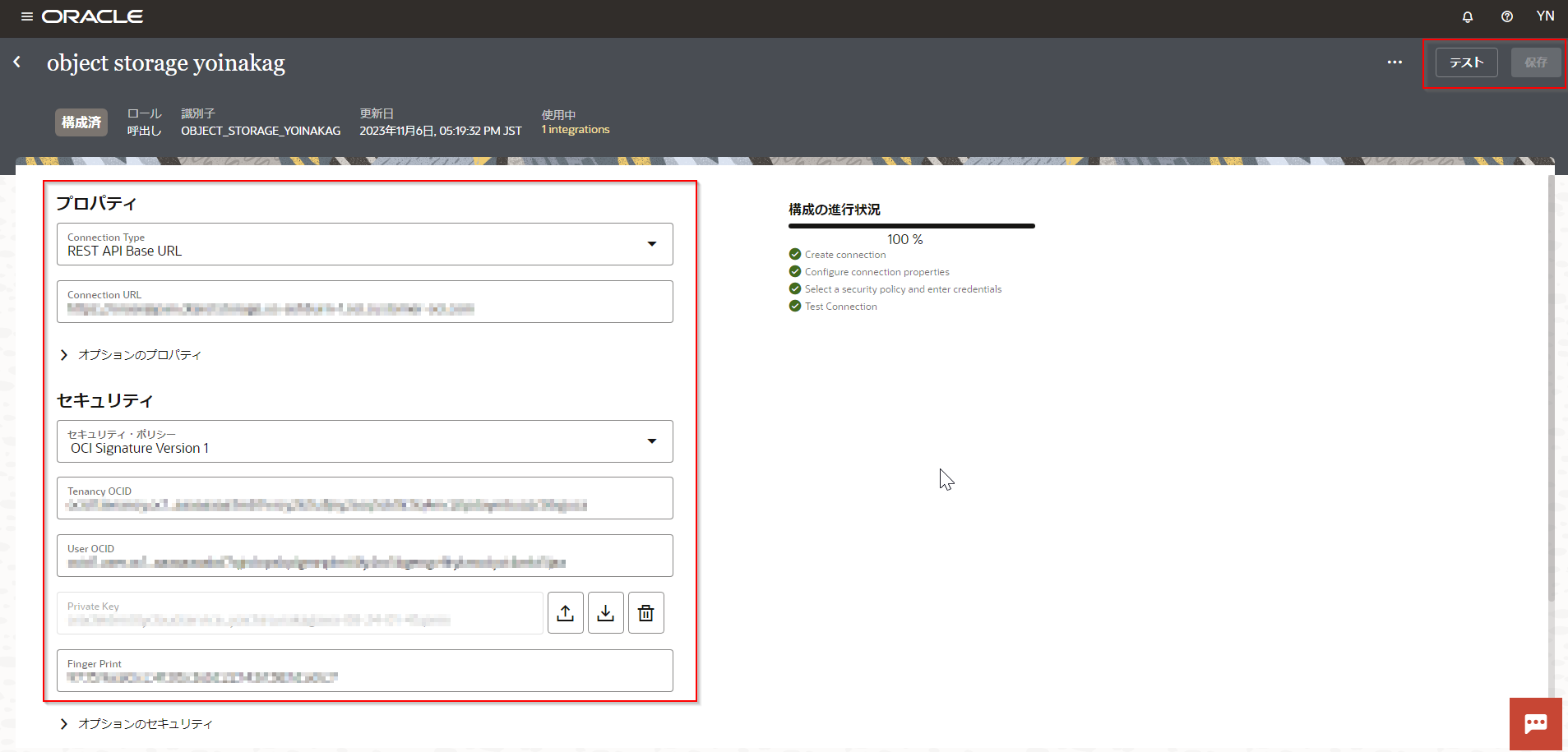Open the chat assistant widget

1536,723
